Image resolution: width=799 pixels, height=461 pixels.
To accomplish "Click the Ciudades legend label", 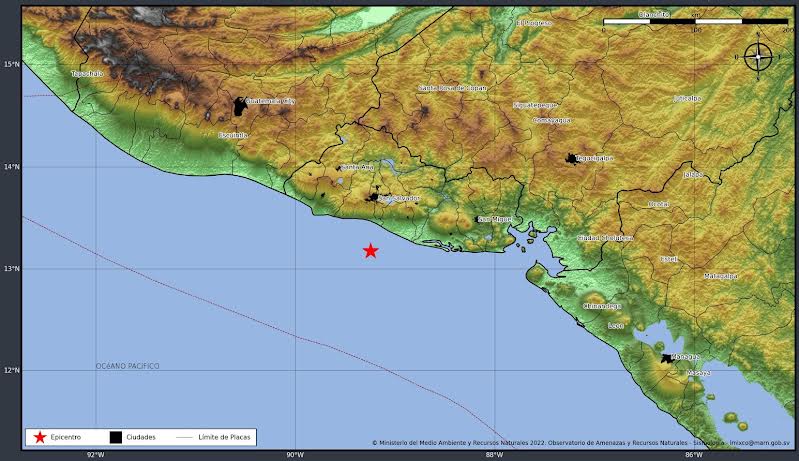I will click(x=142, y=437).
